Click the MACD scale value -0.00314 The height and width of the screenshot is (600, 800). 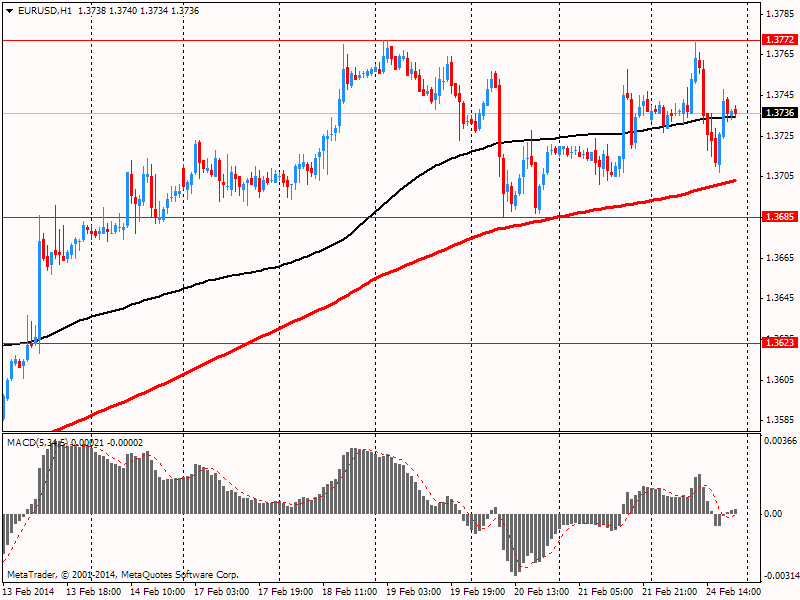[x=780, y=576]
